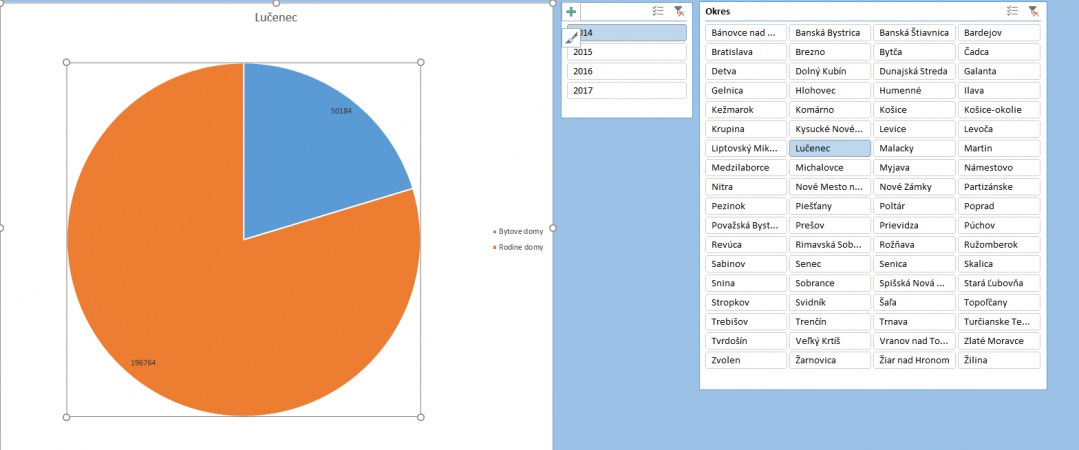
Task: Select Veľký Krtíš in the slicer
Action: [x=830, y=341]
